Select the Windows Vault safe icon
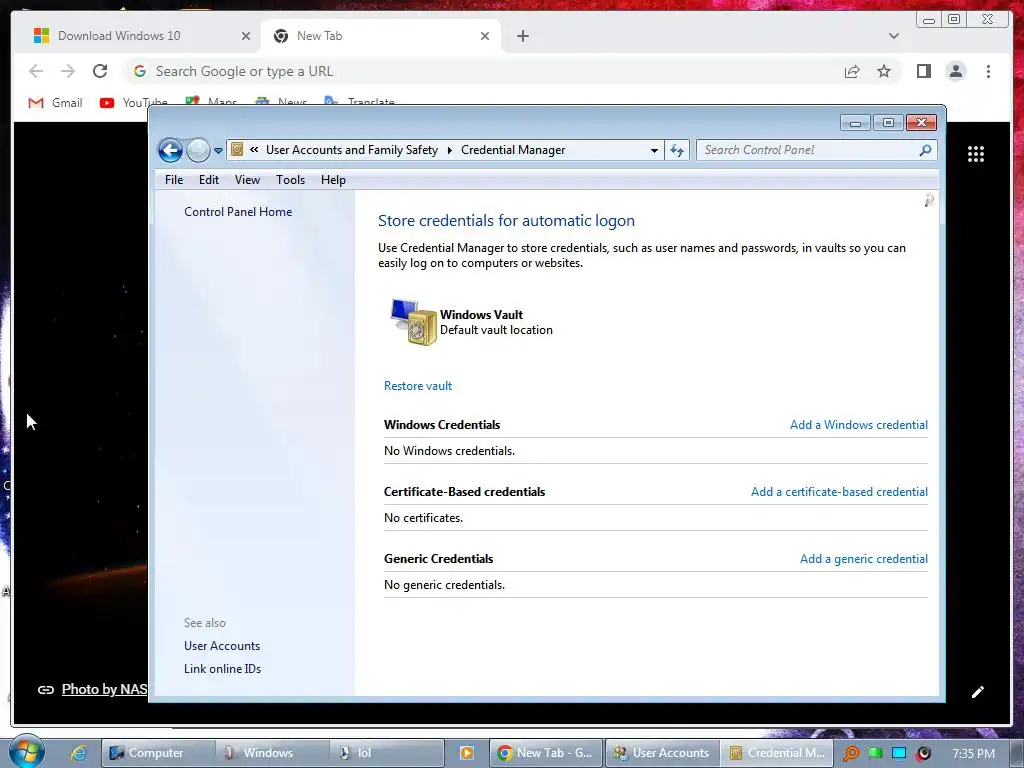This screenshot has width=1024, height=768. point(414,322)
